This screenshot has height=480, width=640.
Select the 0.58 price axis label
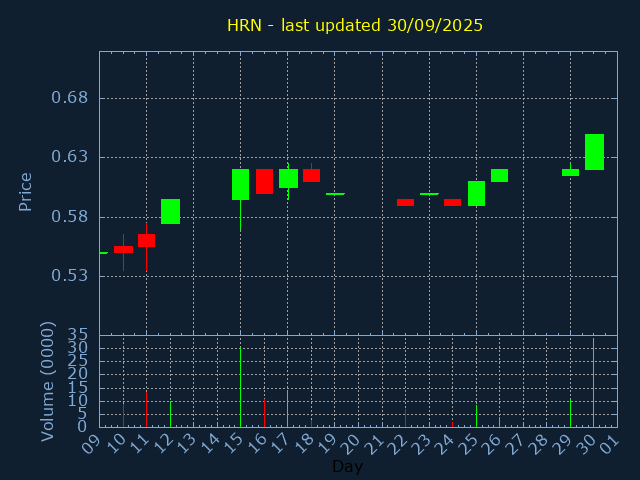click(x=69, y=217)
